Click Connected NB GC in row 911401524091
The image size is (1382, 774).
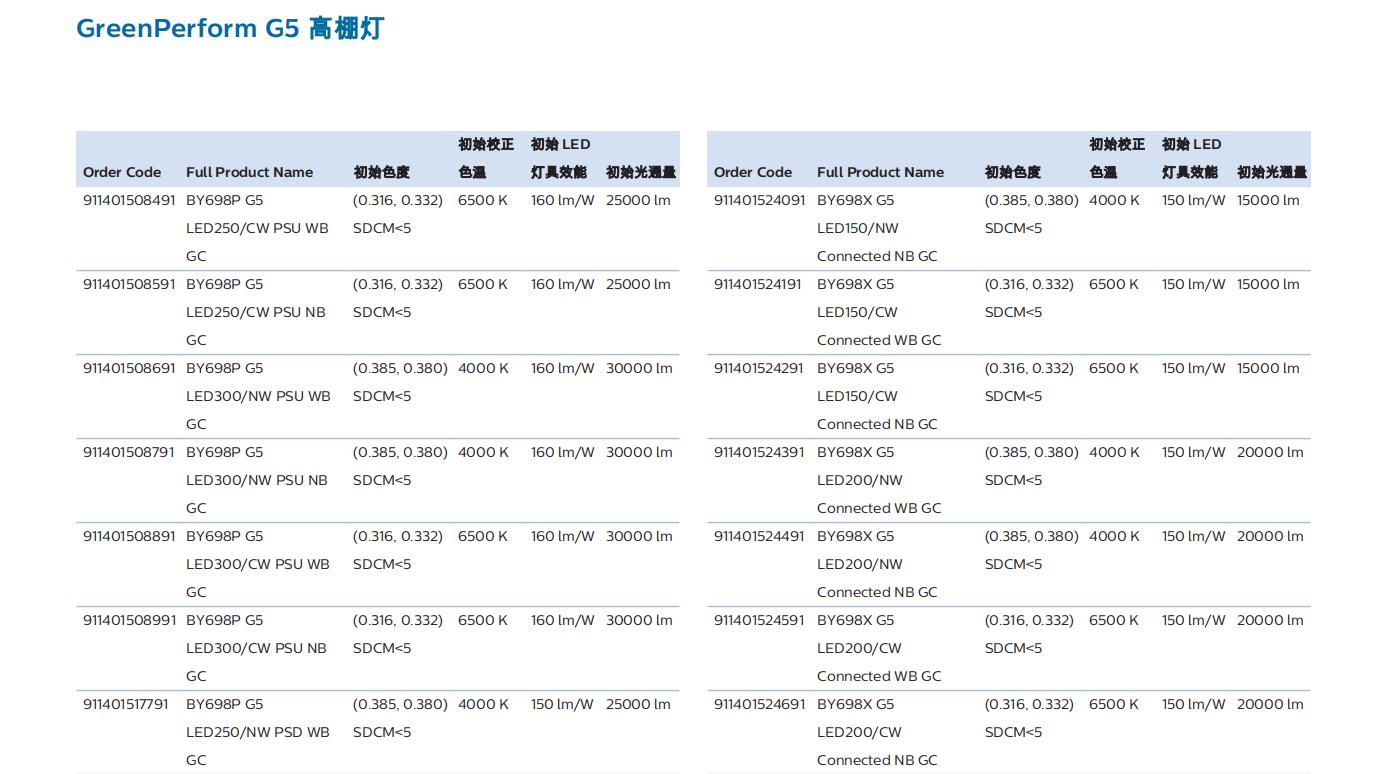click(x=877, y=256)
